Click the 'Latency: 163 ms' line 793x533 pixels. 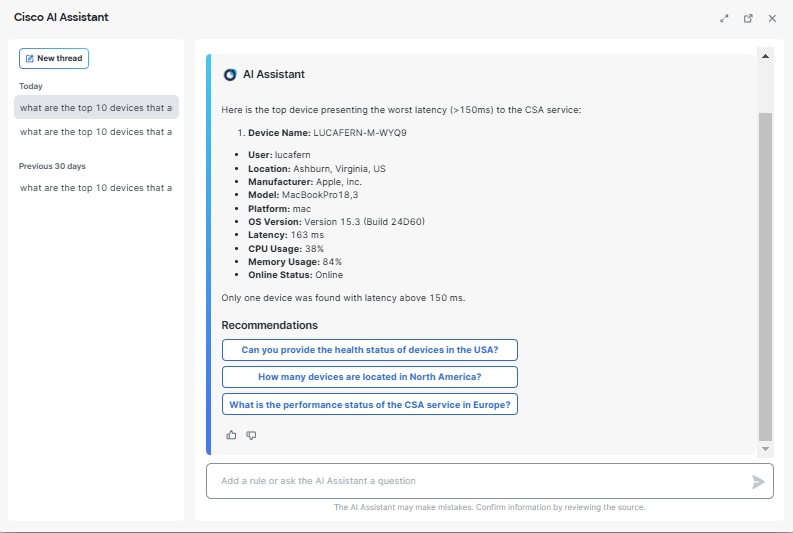coord(286,235)
